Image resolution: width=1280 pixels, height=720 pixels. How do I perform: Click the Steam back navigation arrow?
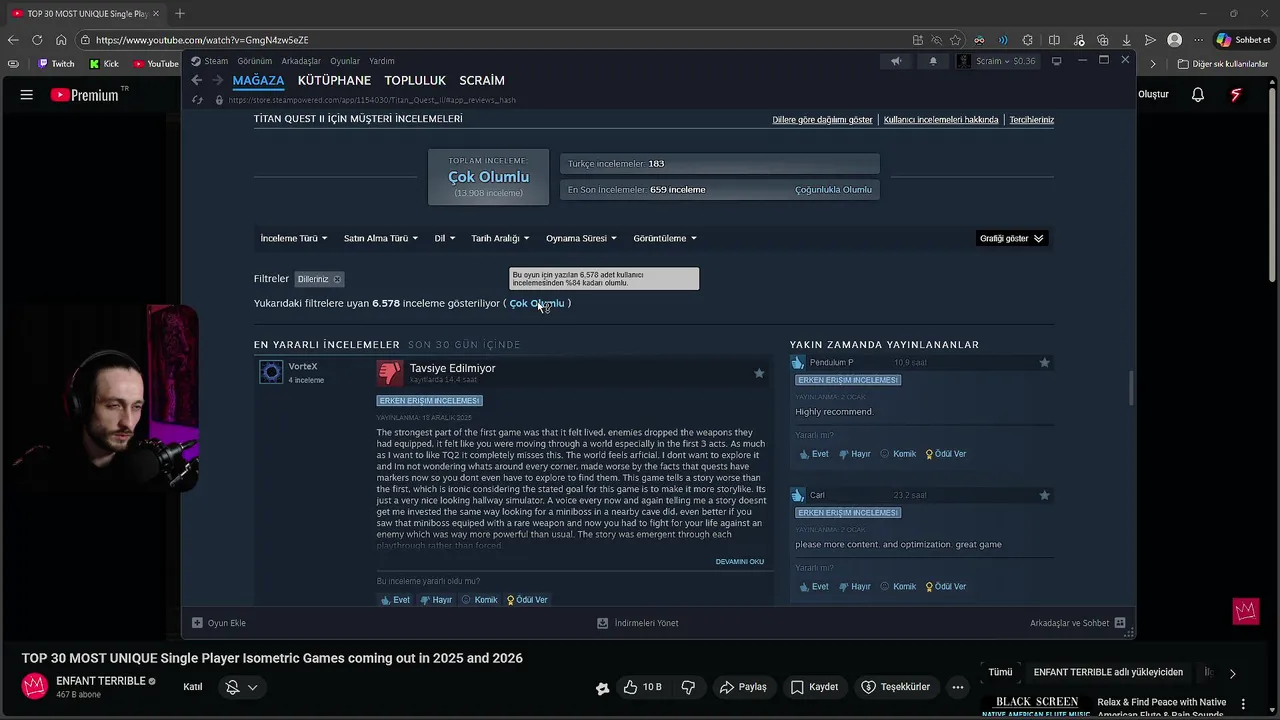click(197, 80)
